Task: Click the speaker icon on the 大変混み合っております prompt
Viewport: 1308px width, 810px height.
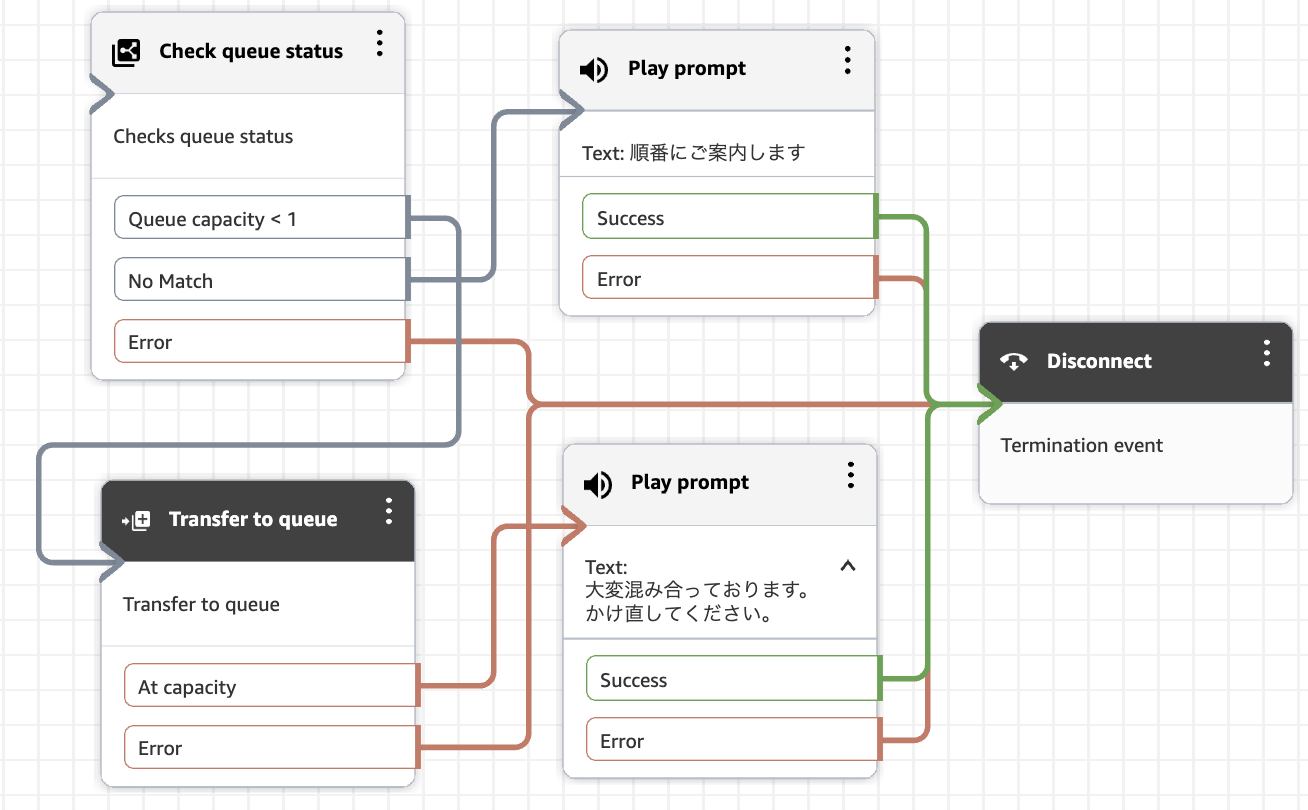Action: coord(597,484)
